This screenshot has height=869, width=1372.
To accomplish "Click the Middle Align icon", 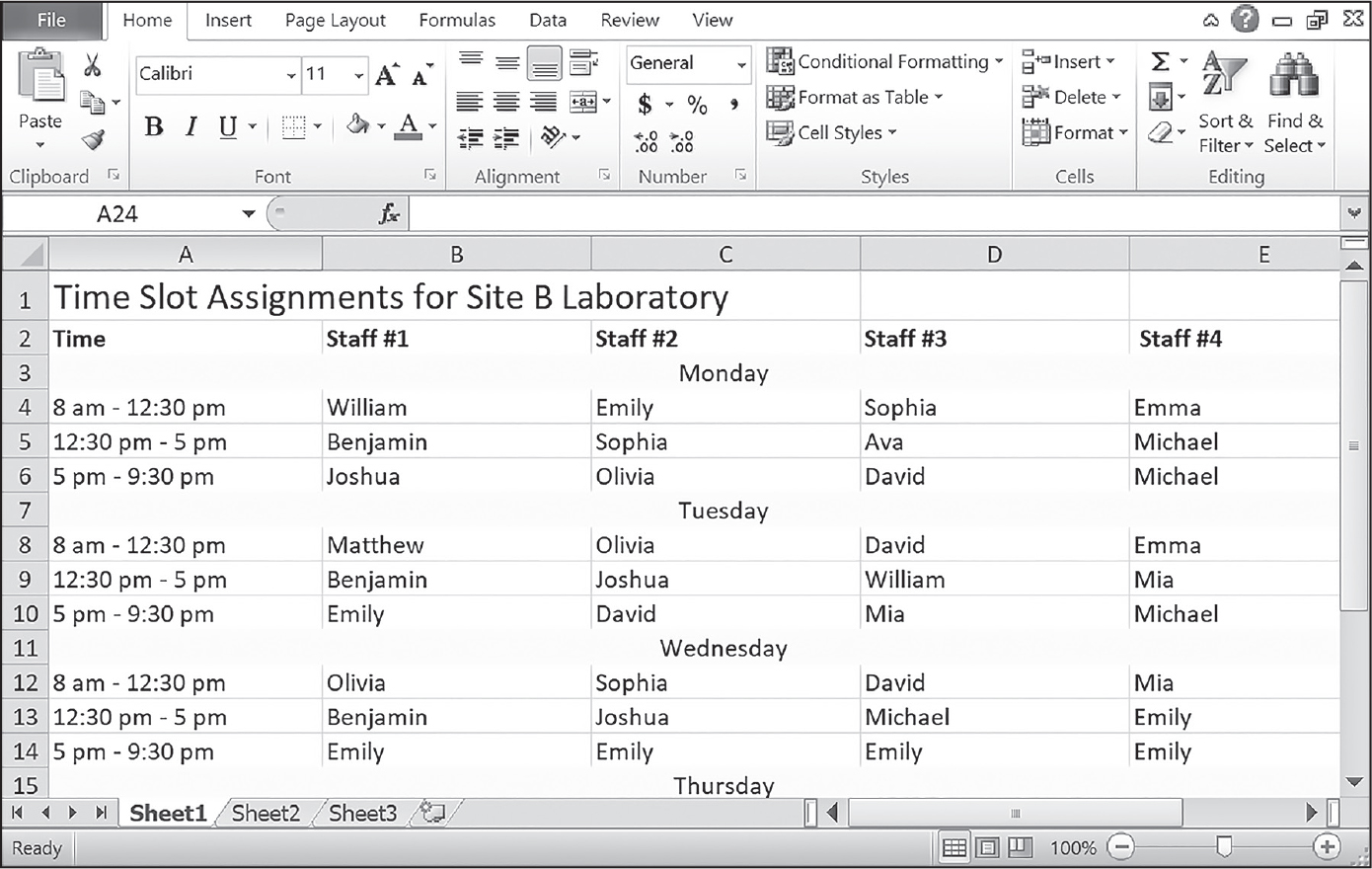I will (507, 63).
